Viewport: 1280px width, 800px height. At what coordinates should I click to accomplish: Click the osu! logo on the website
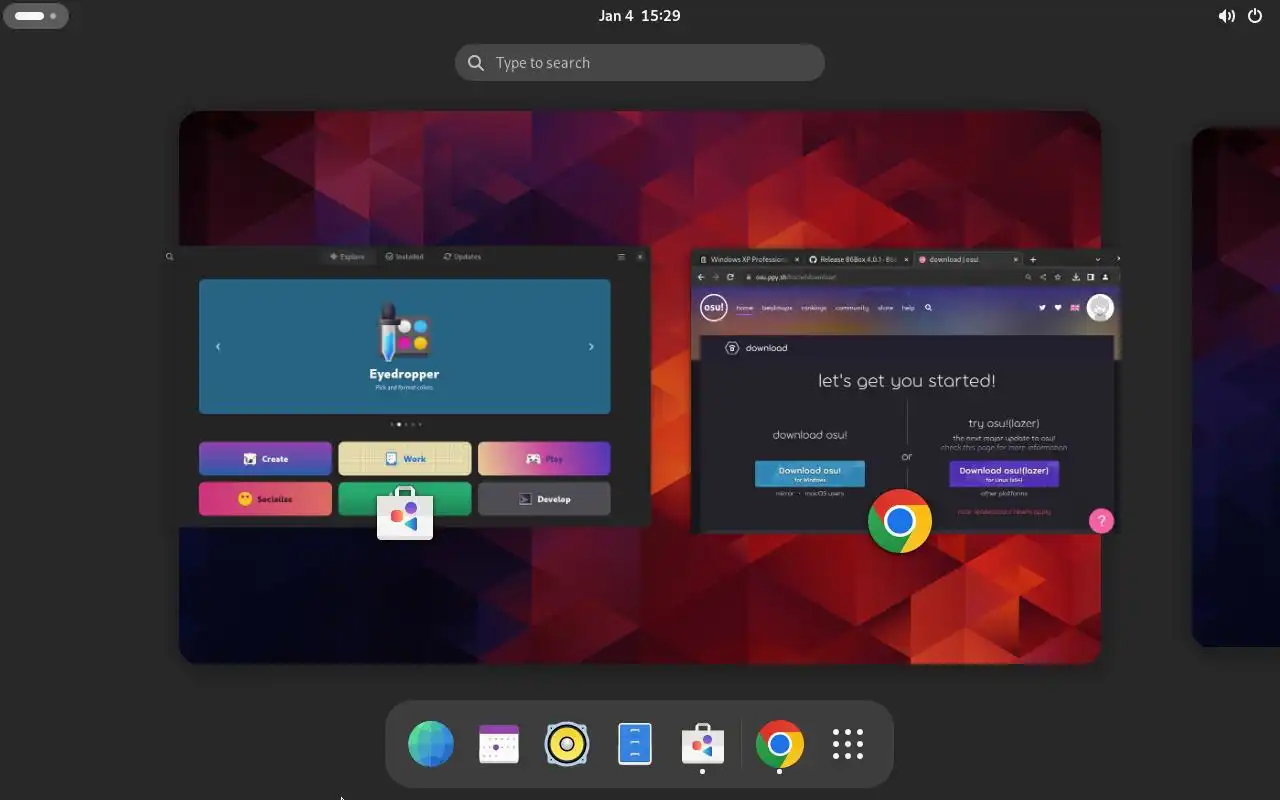(x=713, y=307)
